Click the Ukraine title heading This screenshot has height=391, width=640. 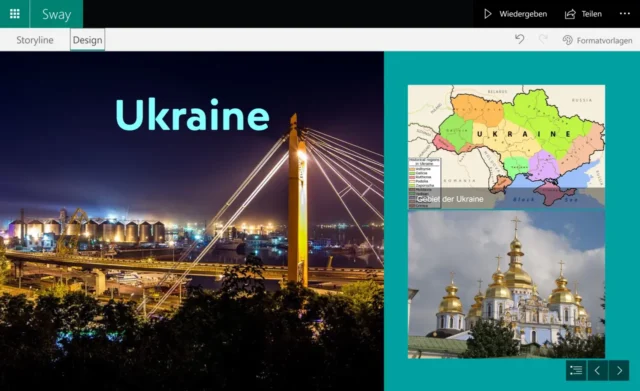[x=192, y=115]
